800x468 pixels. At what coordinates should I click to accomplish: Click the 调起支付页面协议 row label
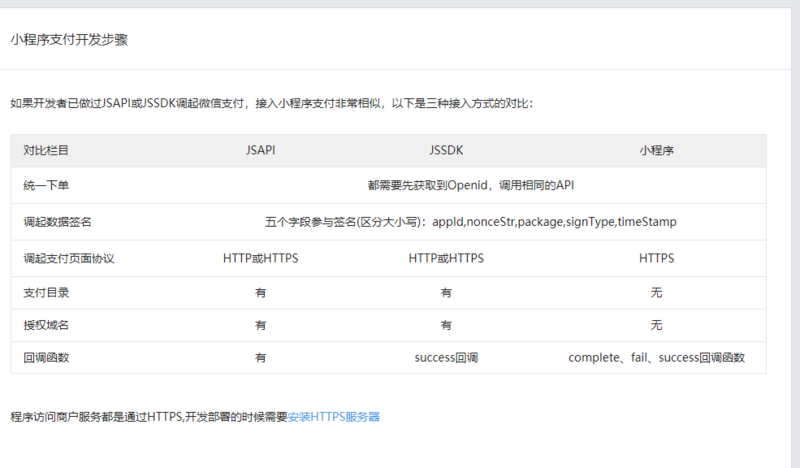(x=69, y=259)
